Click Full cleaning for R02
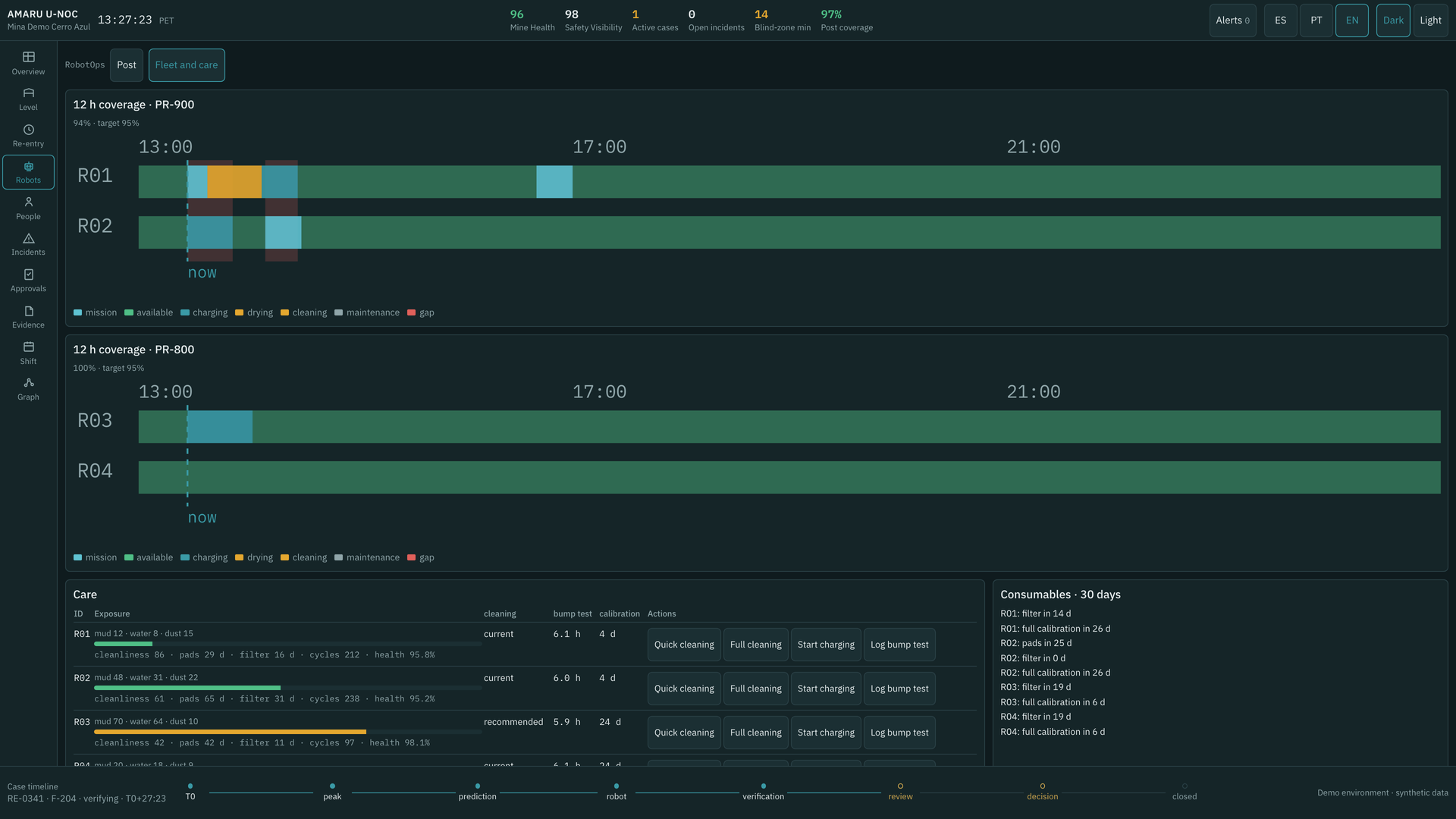 pyautogui.click(x=755, y=689)
